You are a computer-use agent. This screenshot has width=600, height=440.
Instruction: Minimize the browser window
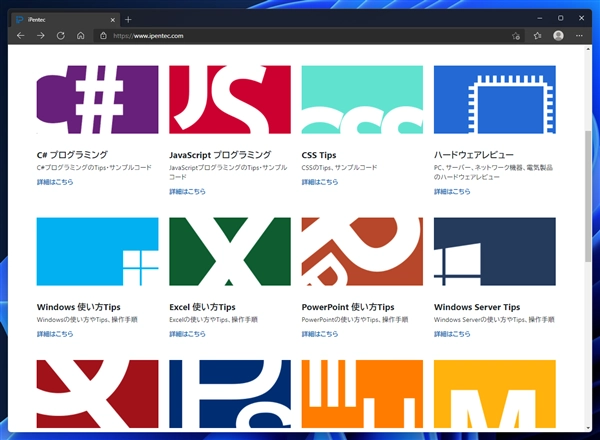click(540, 18)
